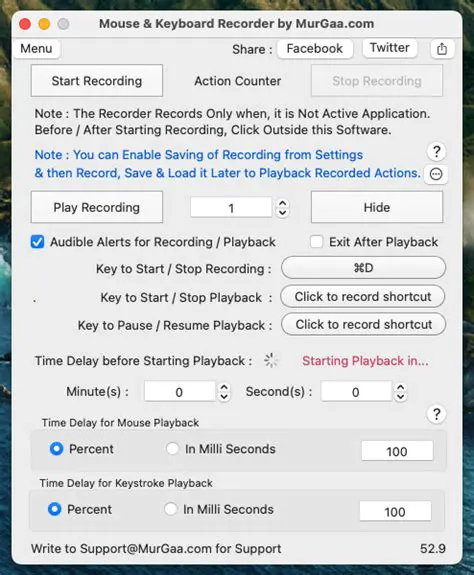Decrease Second(s) delay with down arrow
The height and width of the screenshot is (575, 474).
point(401,397)
